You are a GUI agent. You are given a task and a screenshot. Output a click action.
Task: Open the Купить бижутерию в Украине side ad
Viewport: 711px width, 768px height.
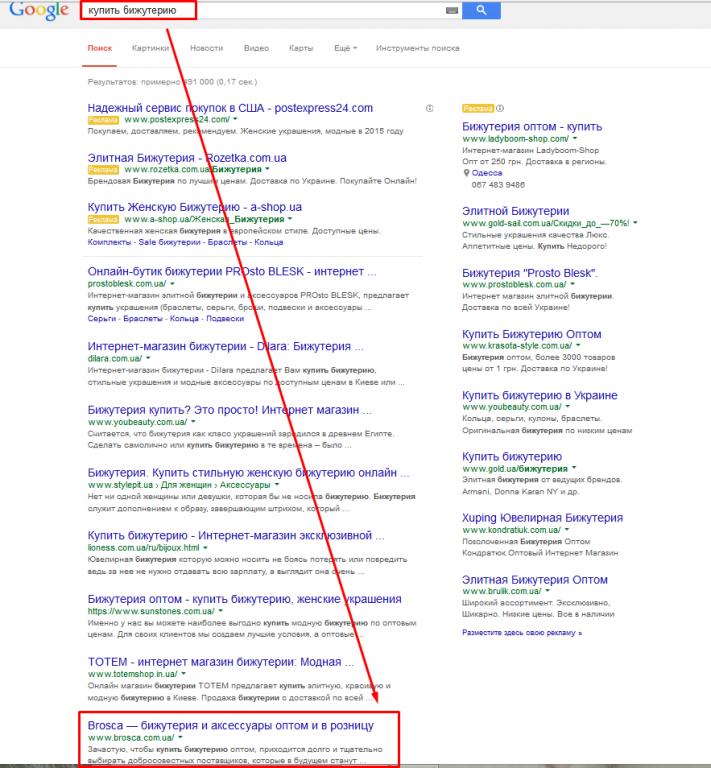(540, 395)
